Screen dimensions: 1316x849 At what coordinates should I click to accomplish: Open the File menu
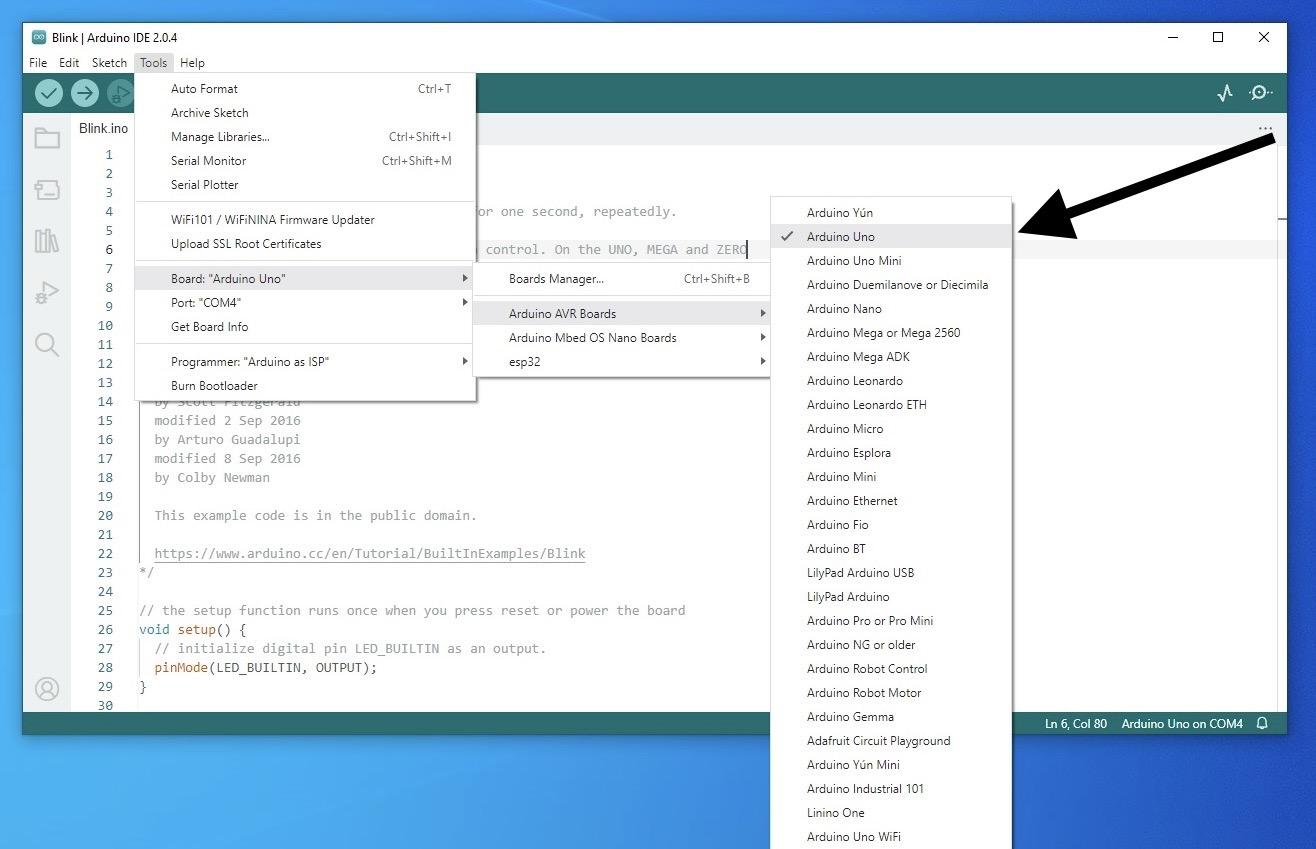click(37, 62)
